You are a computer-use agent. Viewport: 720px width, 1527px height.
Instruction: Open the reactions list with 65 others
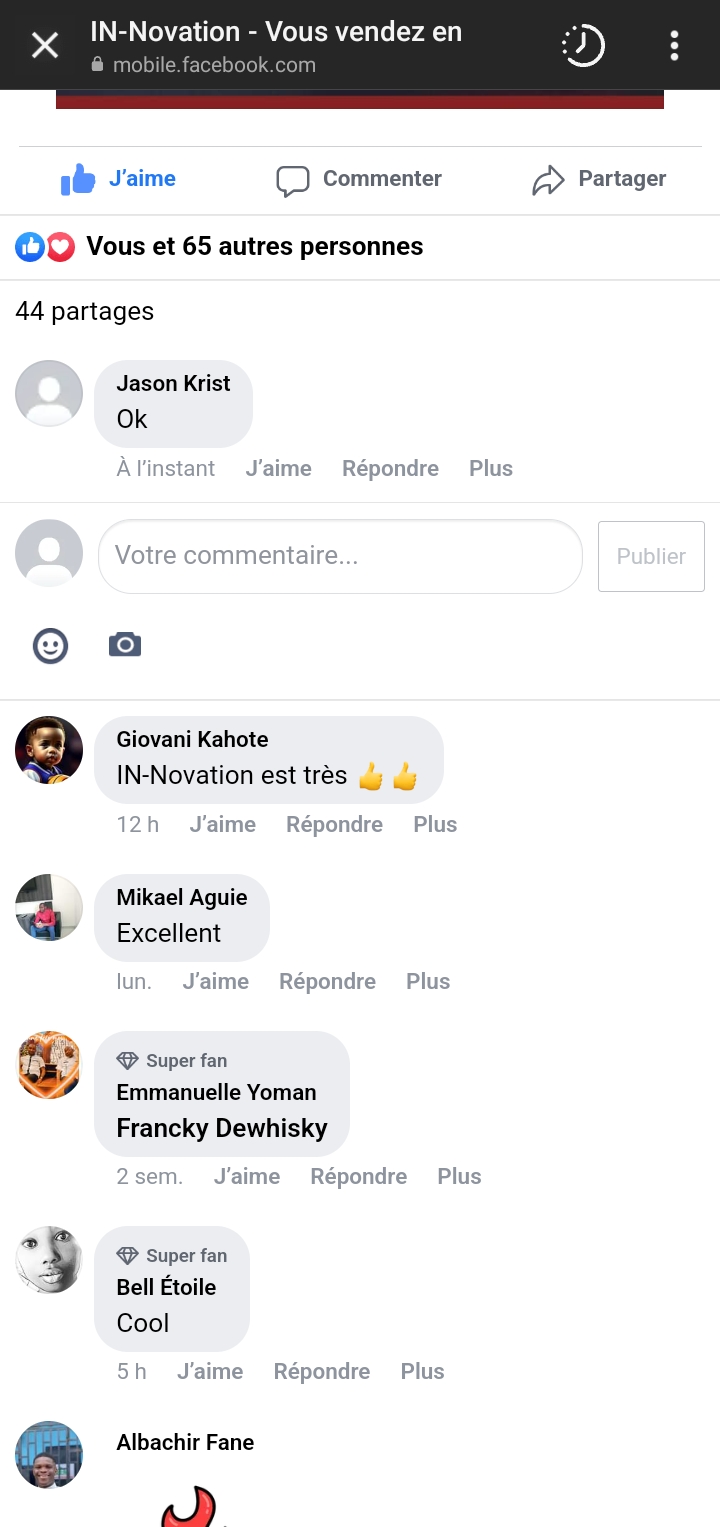click(254, 247)
